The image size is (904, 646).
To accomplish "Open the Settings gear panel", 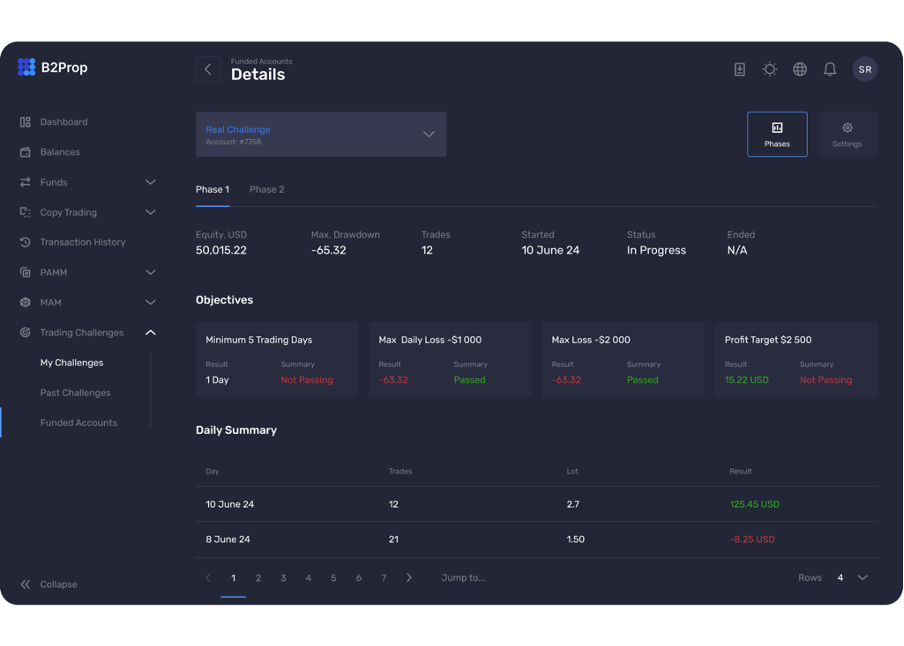I will (847, 134).
